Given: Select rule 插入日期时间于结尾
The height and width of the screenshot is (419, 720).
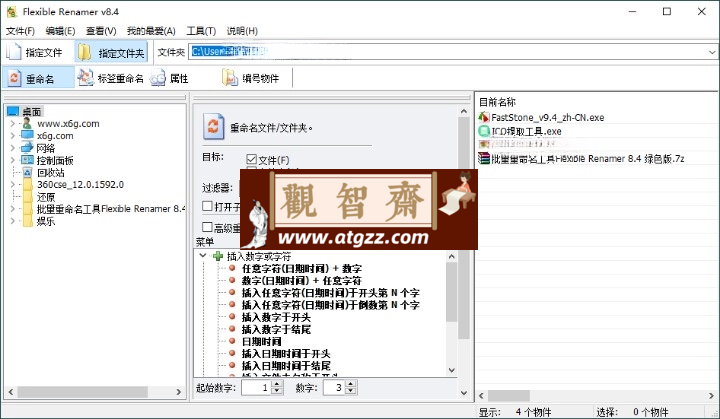Looking at the screenshot, I should point(286,366).
